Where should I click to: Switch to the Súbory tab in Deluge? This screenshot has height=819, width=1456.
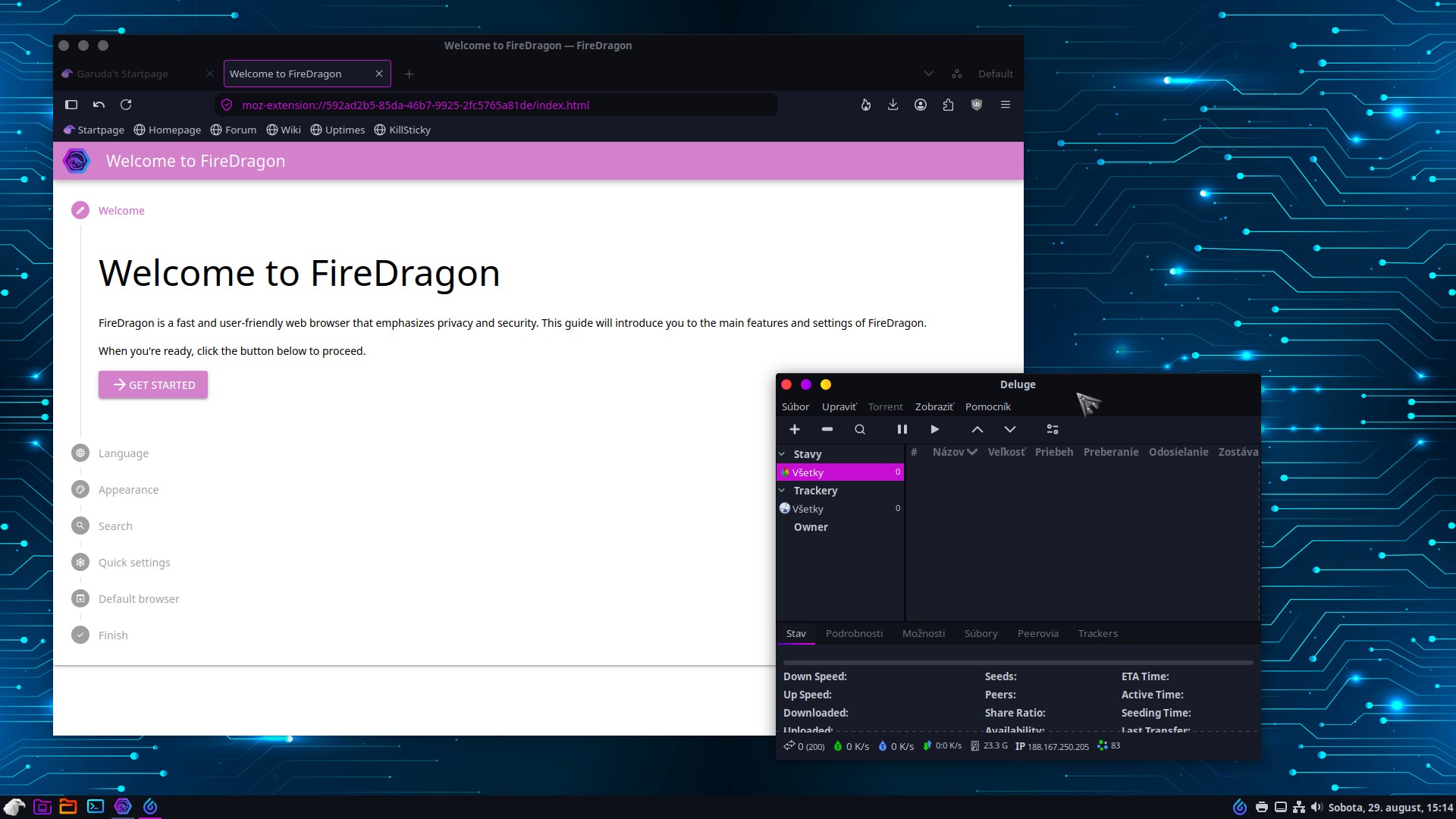[981, 634]
